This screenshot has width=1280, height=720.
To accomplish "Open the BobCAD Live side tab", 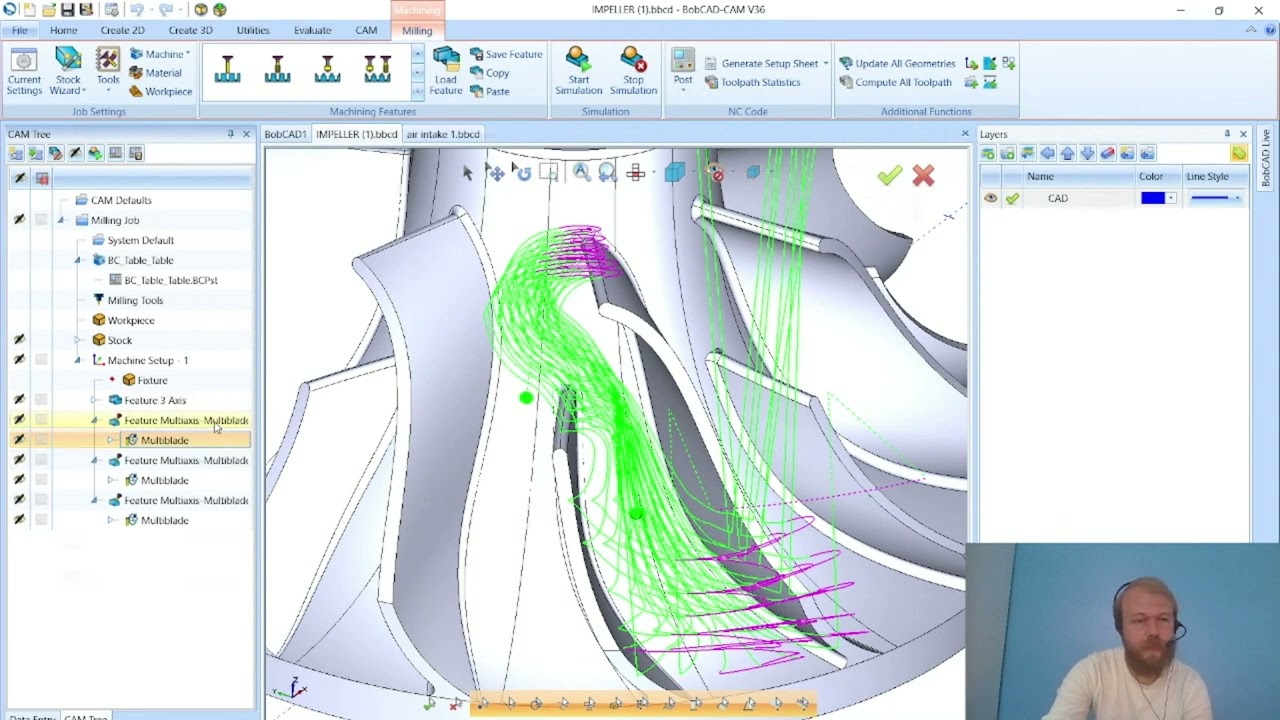I will click(x=1265, y=158).
